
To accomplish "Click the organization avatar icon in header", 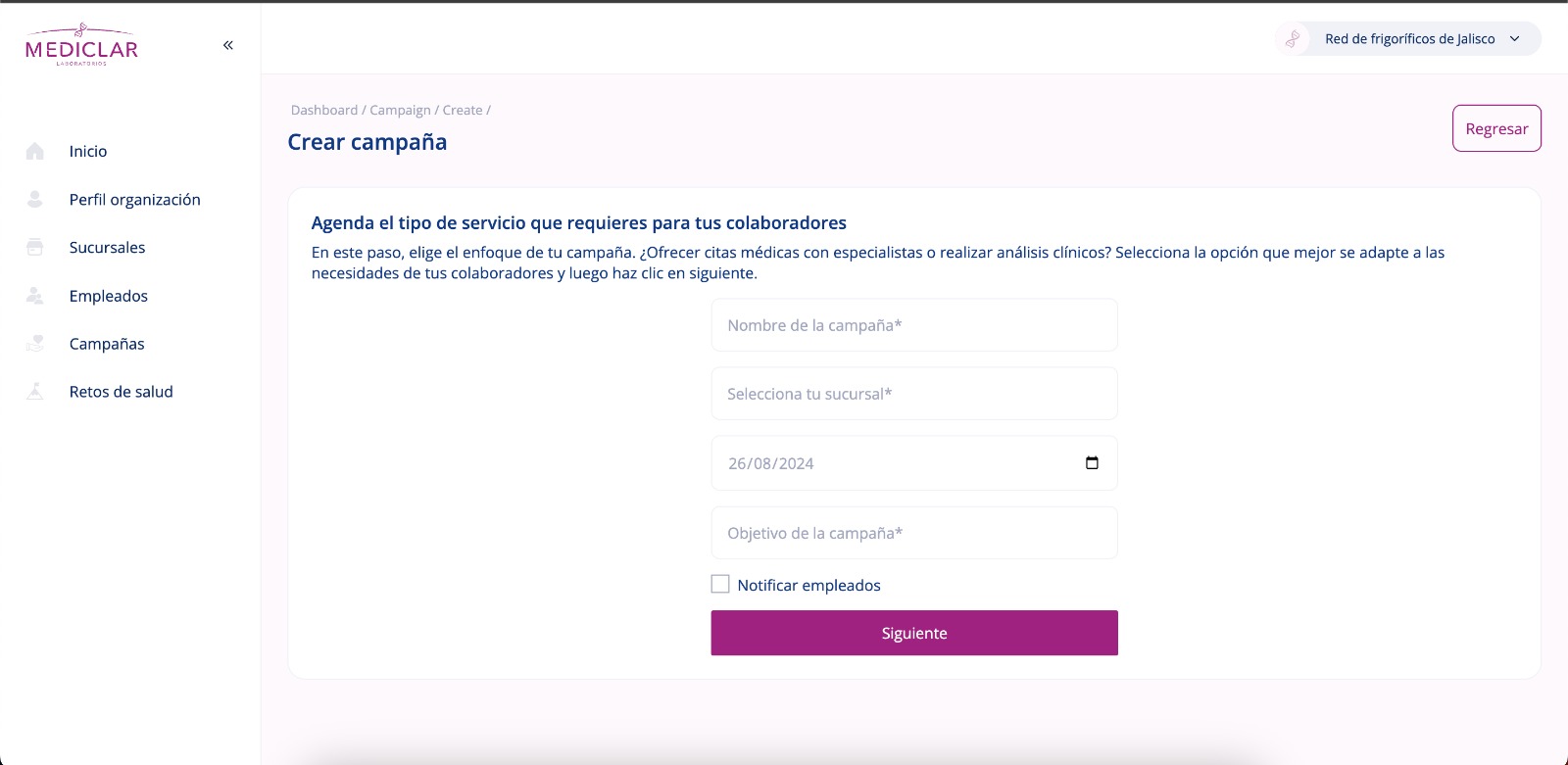I will pos(1294,39).
